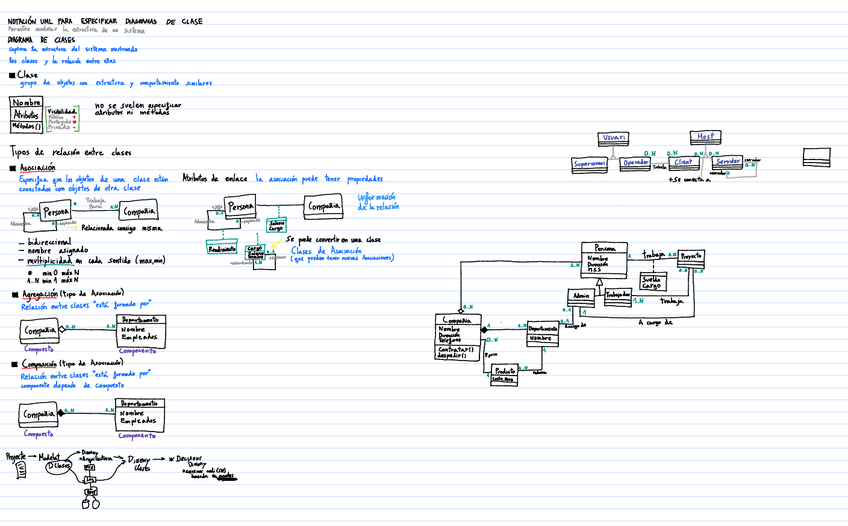
Task: Click the red-underlined Asociación heading
Action: point(37,168)
